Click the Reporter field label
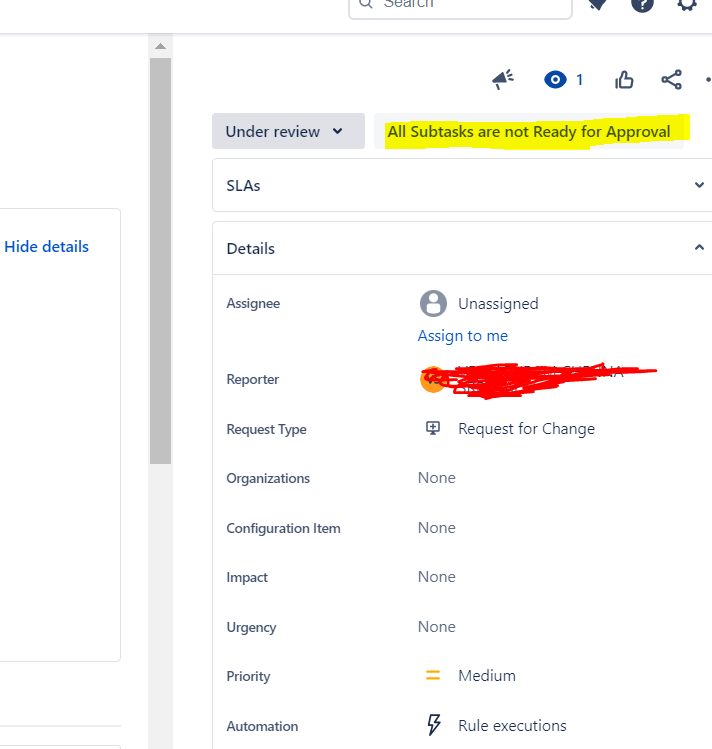 253,379
